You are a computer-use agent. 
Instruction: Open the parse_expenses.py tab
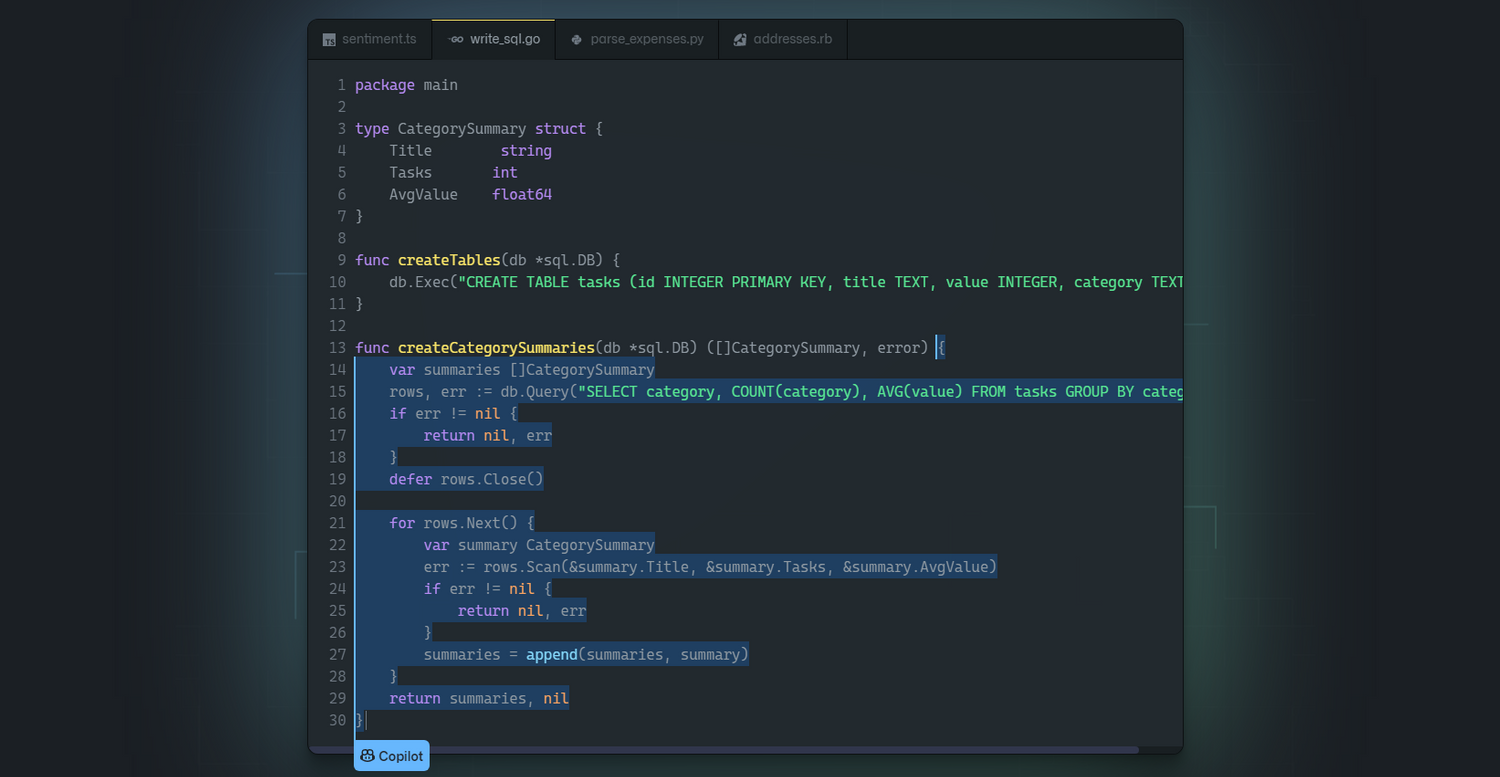pyautogui.click(x=646, y=40)
